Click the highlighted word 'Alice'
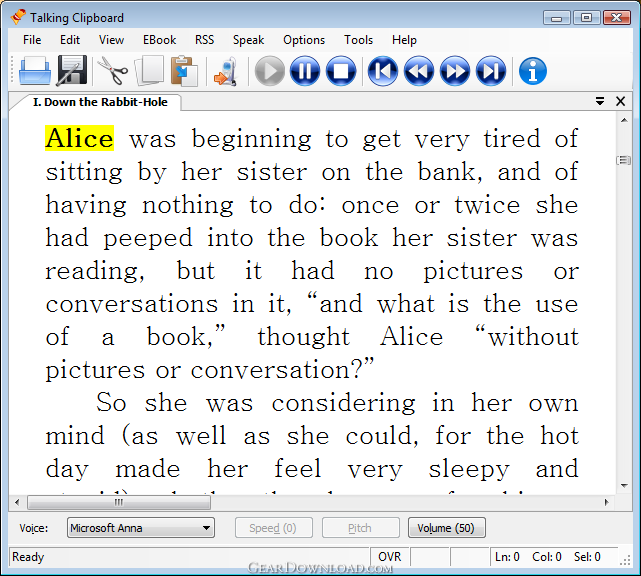This screenshot has height=576, width=641. (79, 138)
